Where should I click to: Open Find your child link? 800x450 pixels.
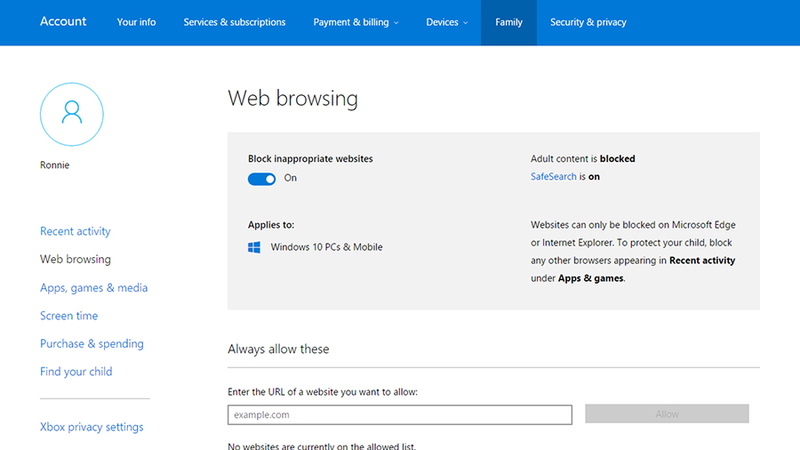76,372
